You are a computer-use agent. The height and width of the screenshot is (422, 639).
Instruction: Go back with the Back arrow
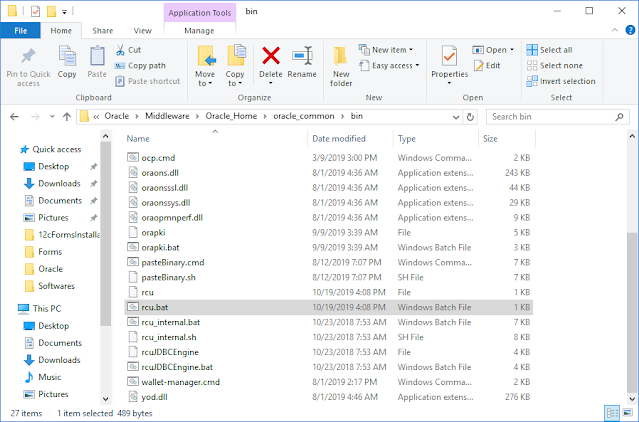pyautogui.click(x=14, y=117)
